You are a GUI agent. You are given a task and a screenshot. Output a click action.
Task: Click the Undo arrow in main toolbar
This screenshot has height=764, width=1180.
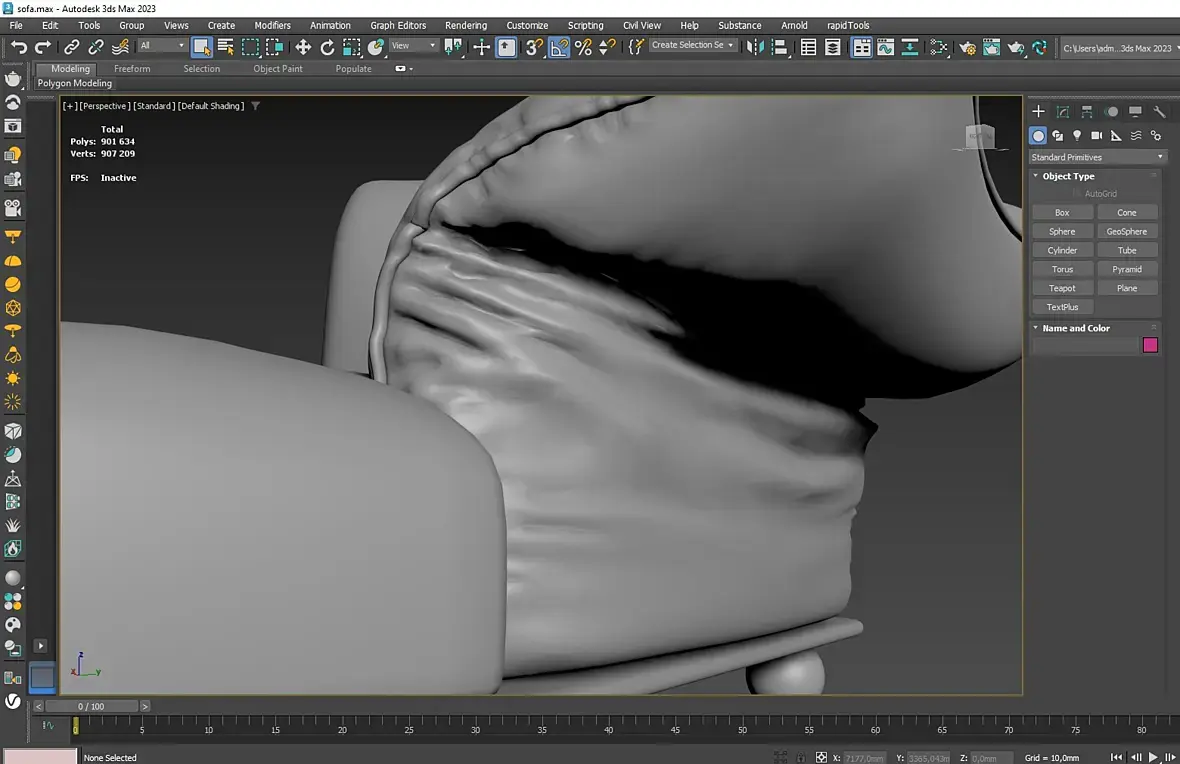18,46
